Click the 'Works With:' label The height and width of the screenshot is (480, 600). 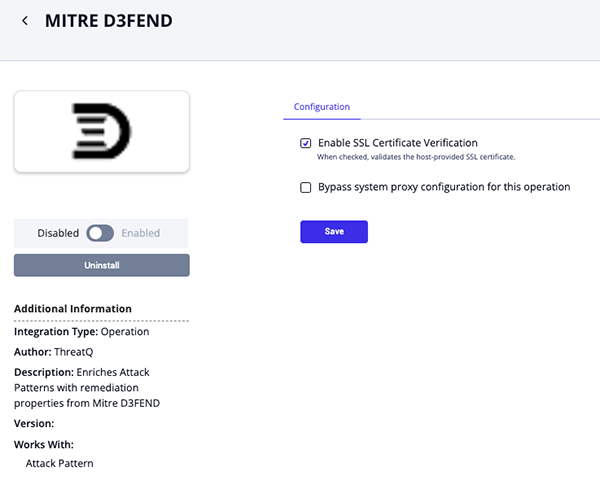click(44, 444)
